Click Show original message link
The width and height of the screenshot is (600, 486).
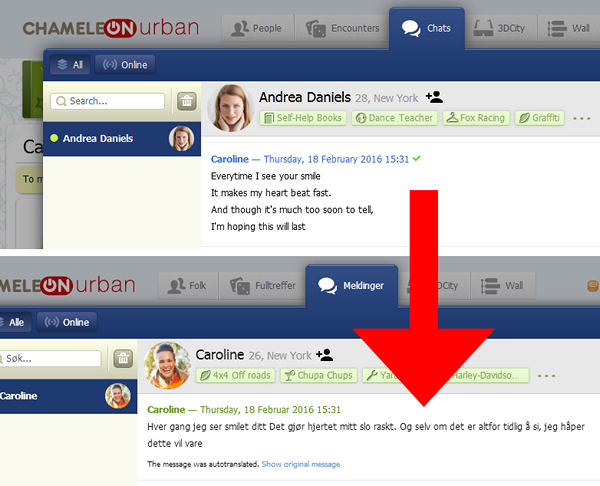[300, 464]
